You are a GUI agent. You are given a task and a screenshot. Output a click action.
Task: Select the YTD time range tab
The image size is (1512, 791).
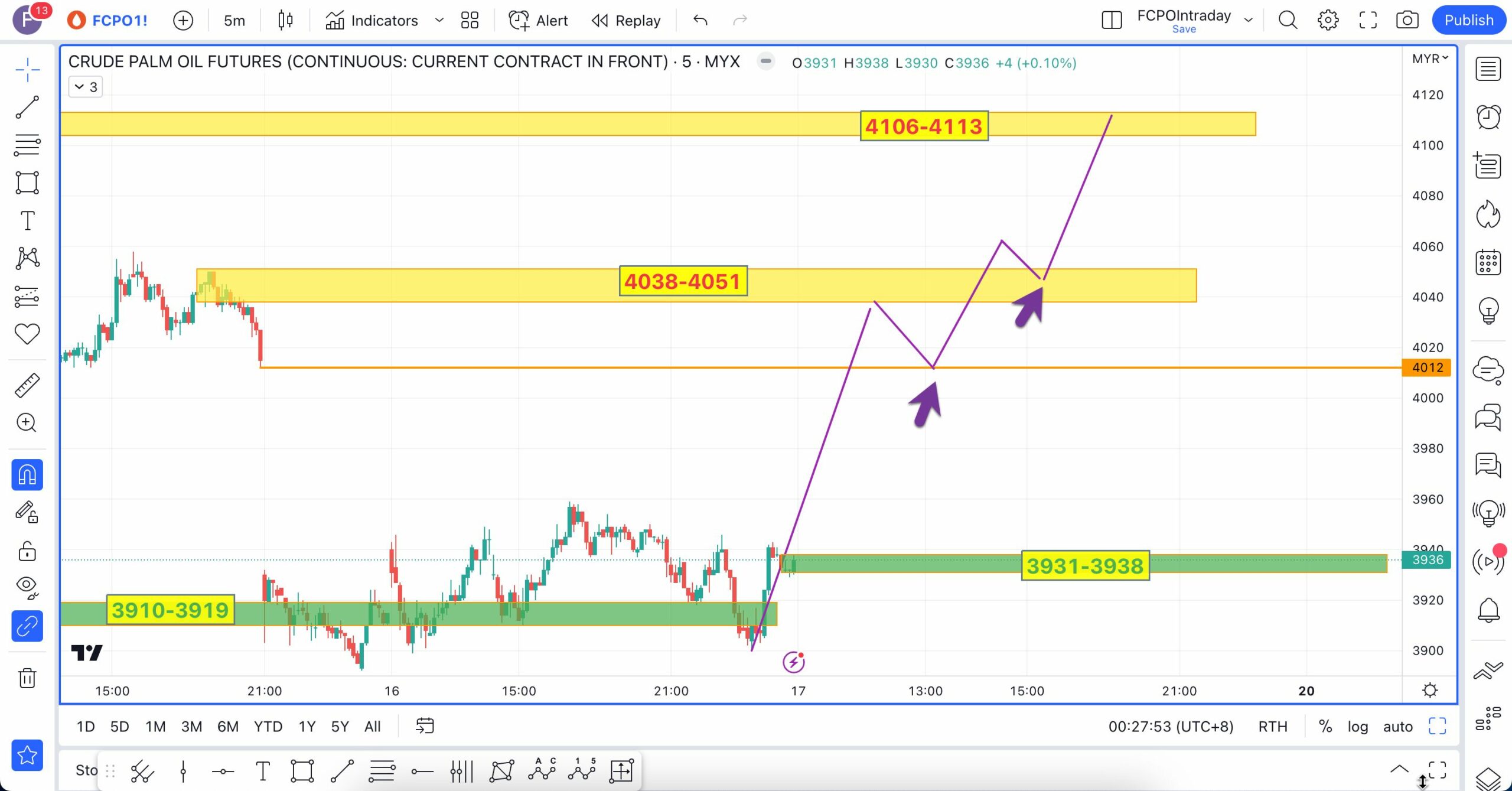(268, 727)
